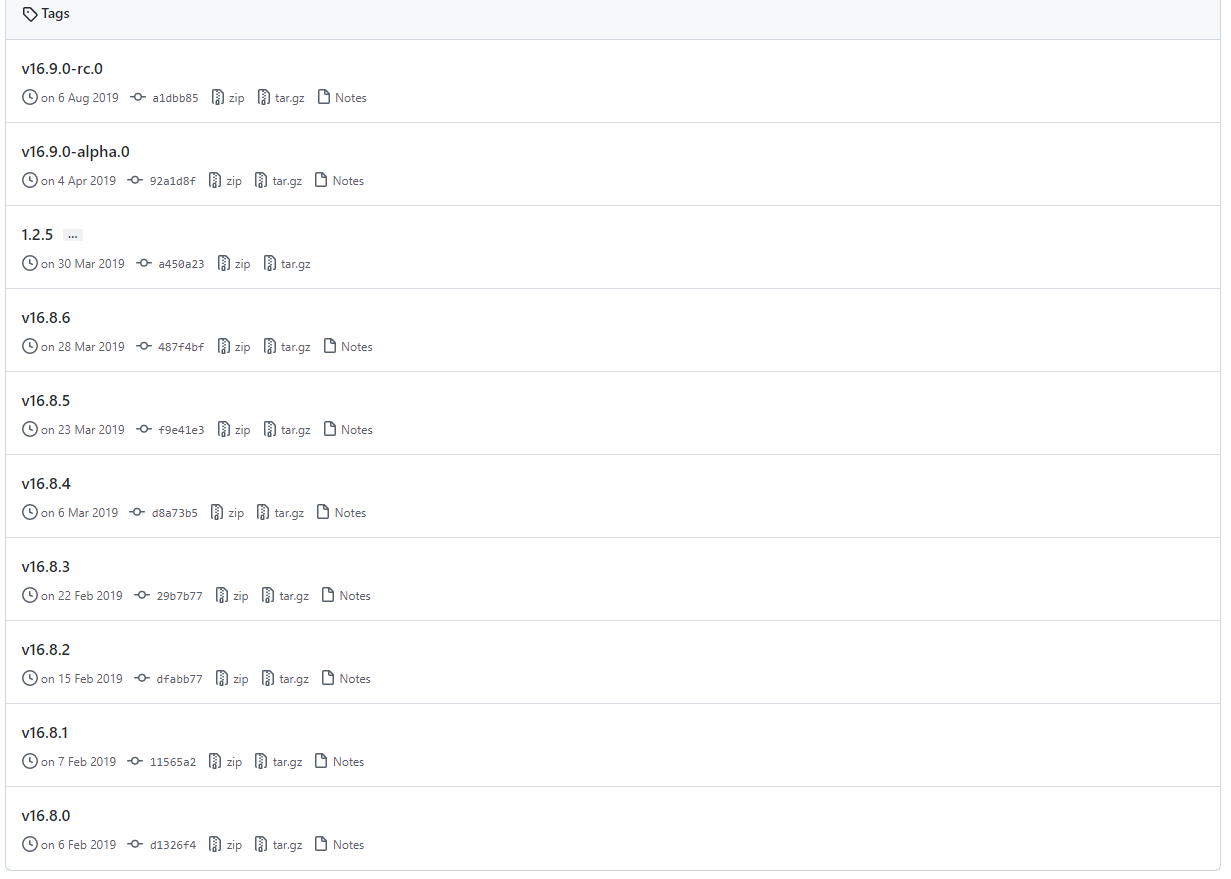Click commit icon beside 29b7b77
The image size is (1231, 879).
coord(142,595)
